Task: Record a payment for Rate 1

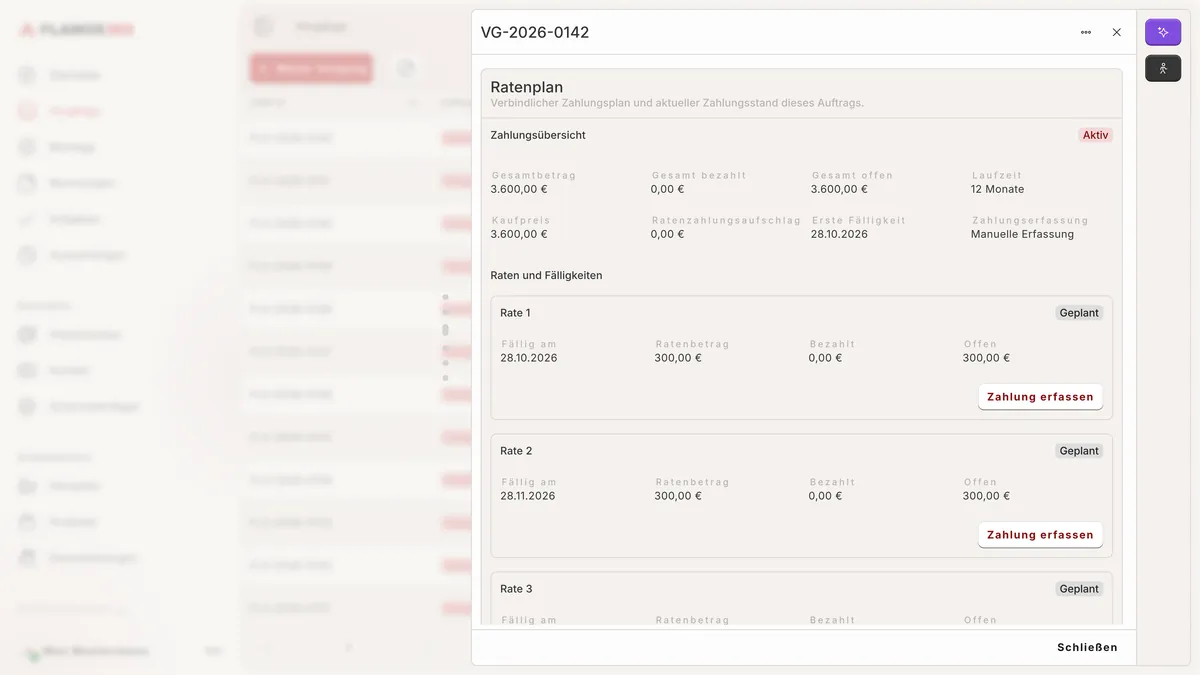Action: coord(1040,397)
